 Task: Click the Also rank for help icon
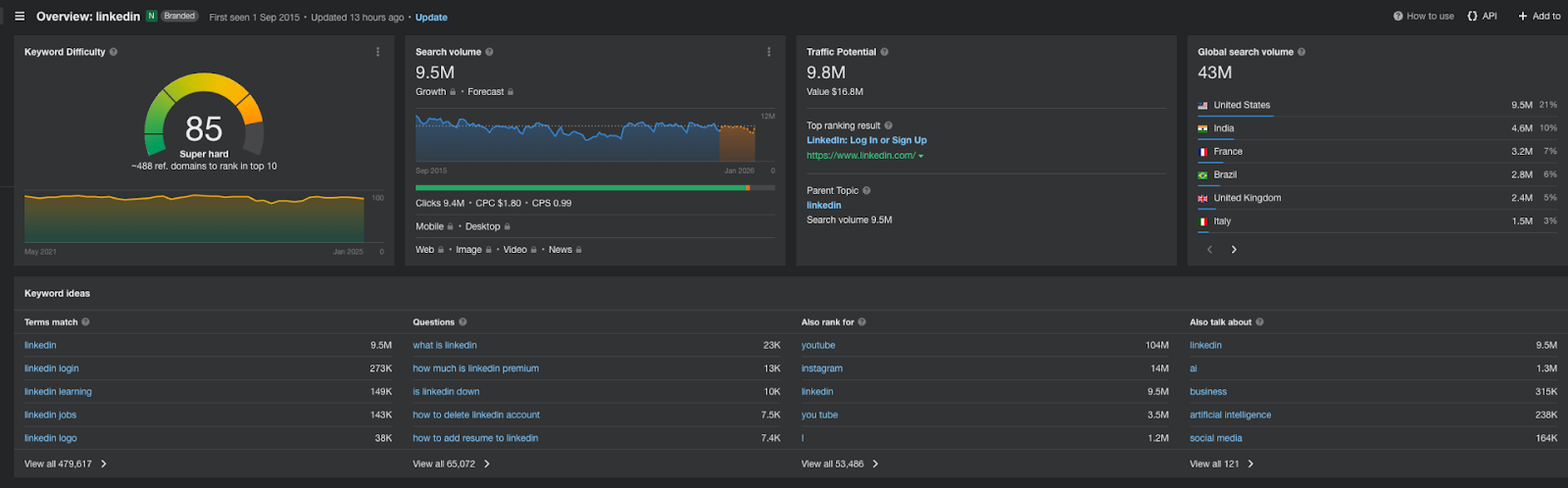coord(861,322)
